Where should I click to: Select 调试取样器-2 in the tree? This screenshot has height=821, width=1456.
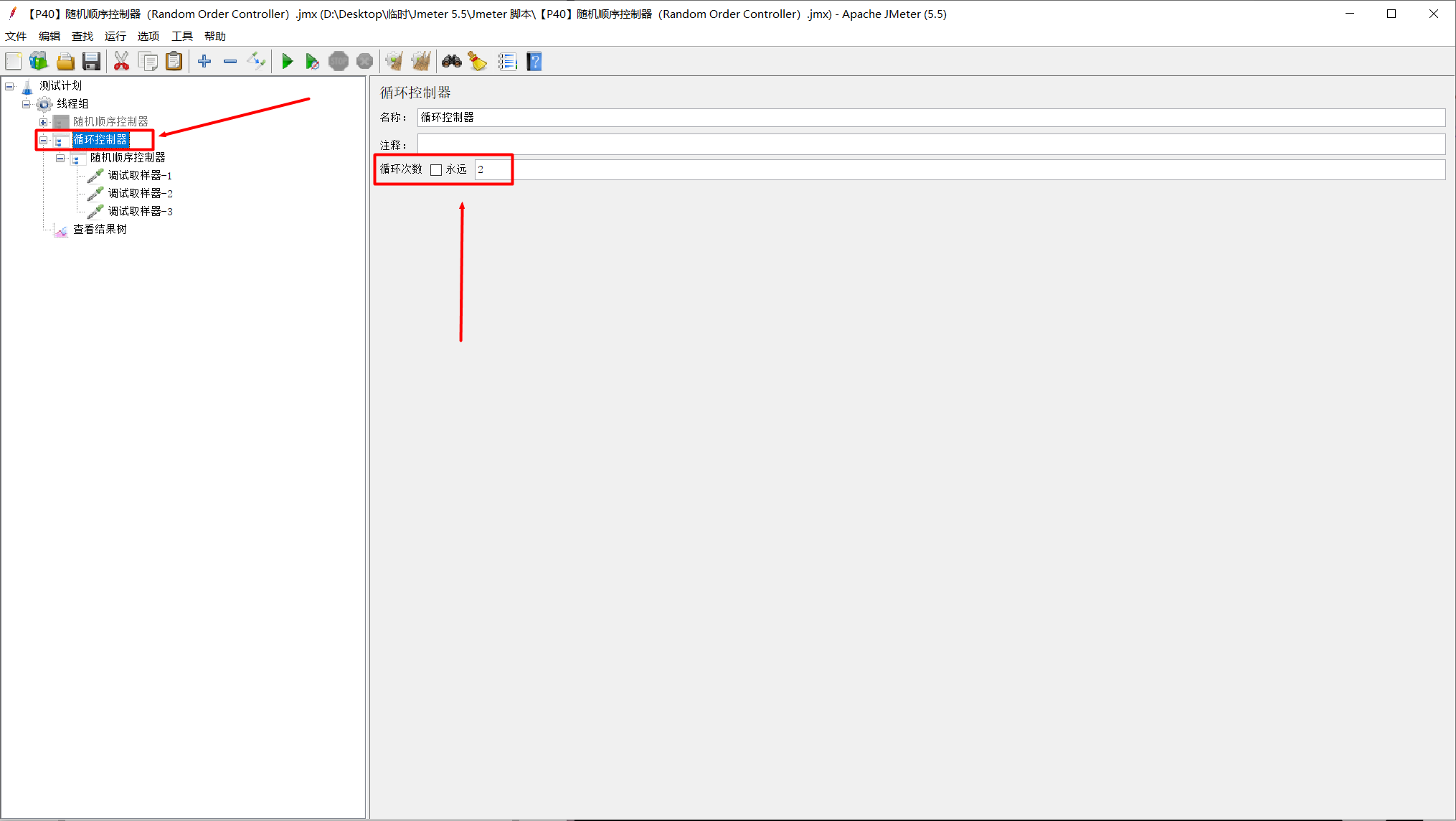pos(140,194)
